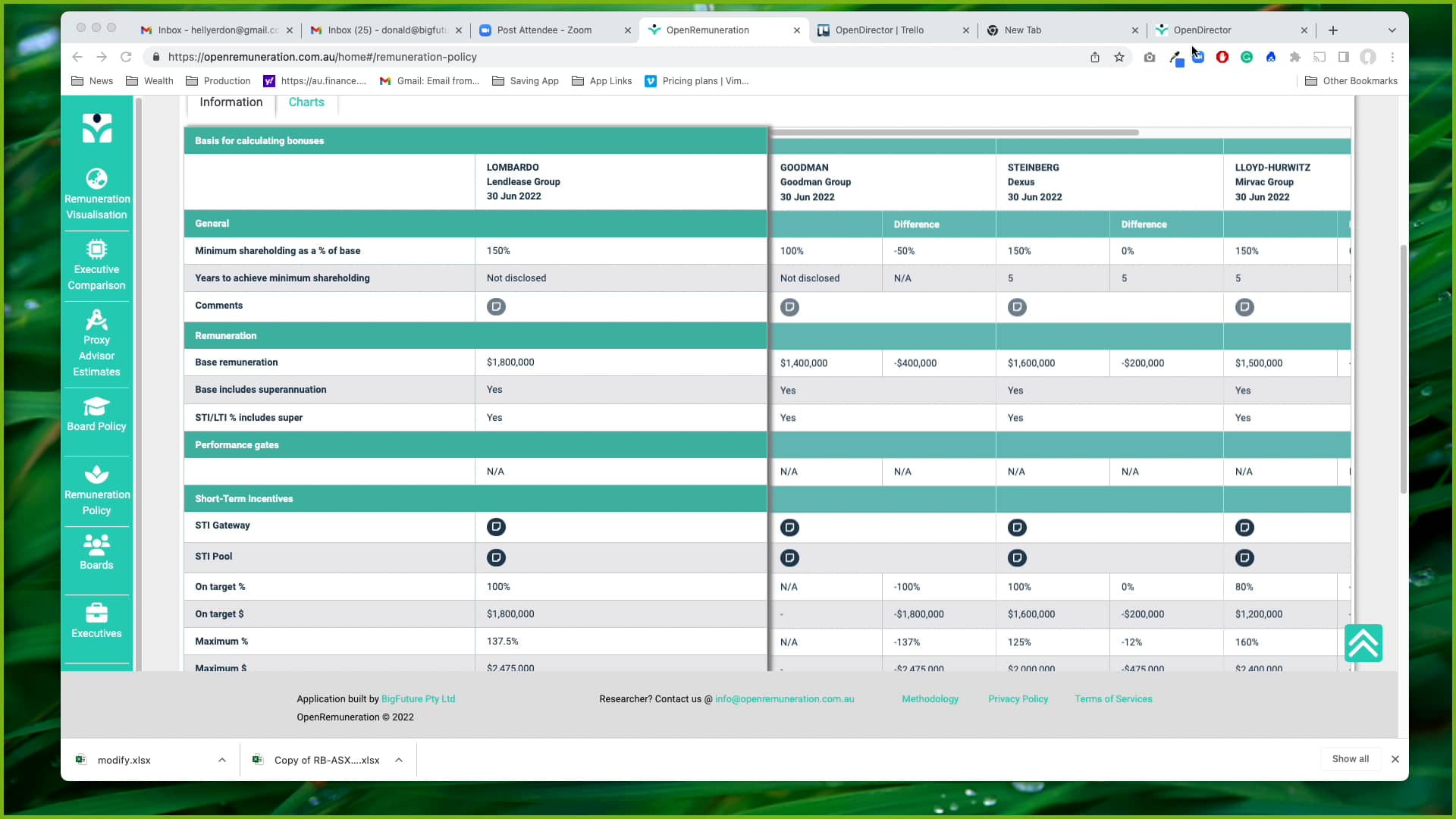Image resolution: width=1456 pixels, height=819 pixels.
Task: Open Steinberg Comments note icon
Action: click(1017, 307)
